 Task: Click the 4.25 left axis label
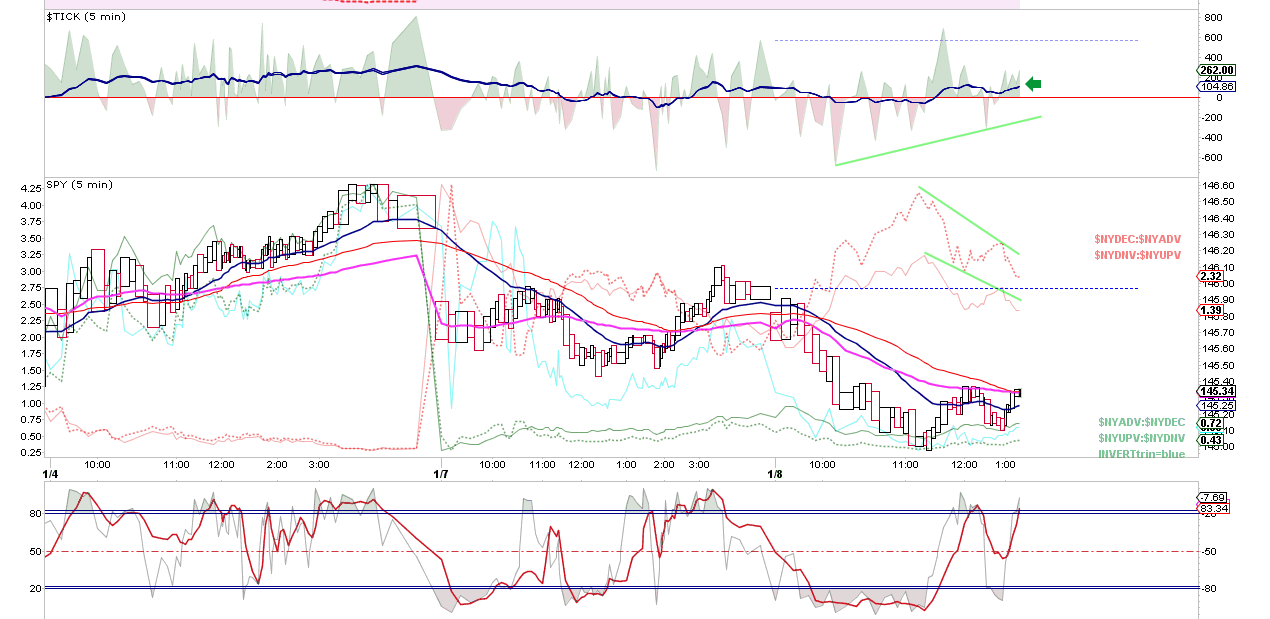(30, 189)
